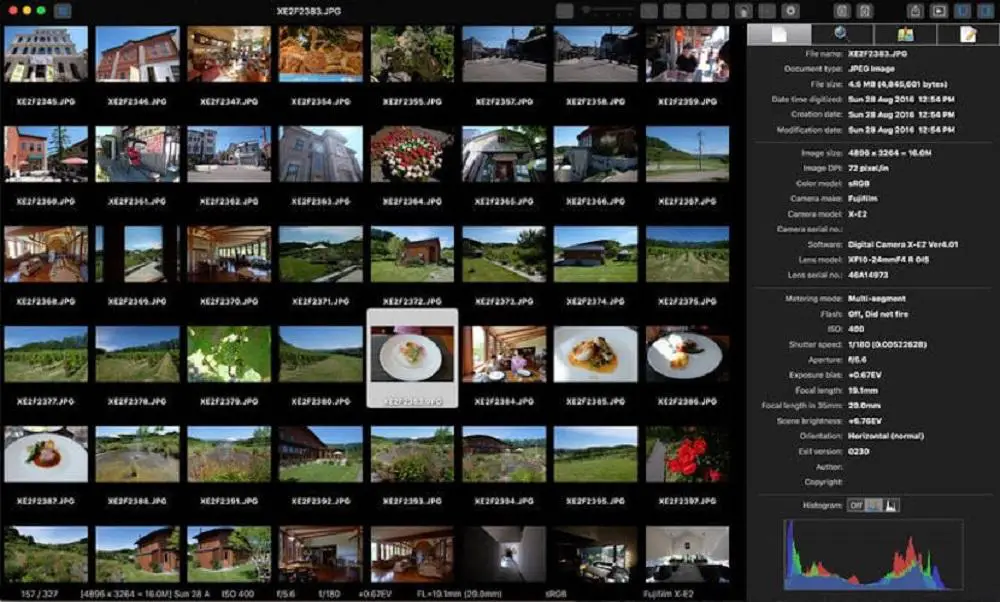The image size is (1000, 602).
Task: Select the luminance histogram mode
Action: point(891,506)
